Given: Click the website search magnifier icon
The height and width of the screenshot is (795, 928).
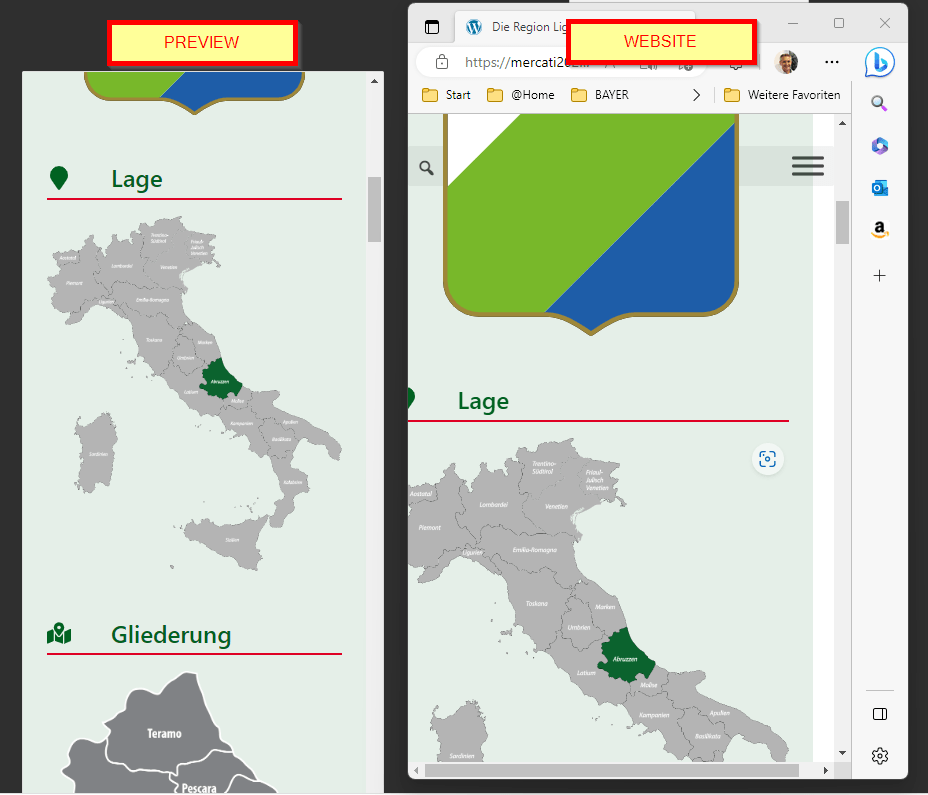Looking at the screenshot, I should coord(427,168).
